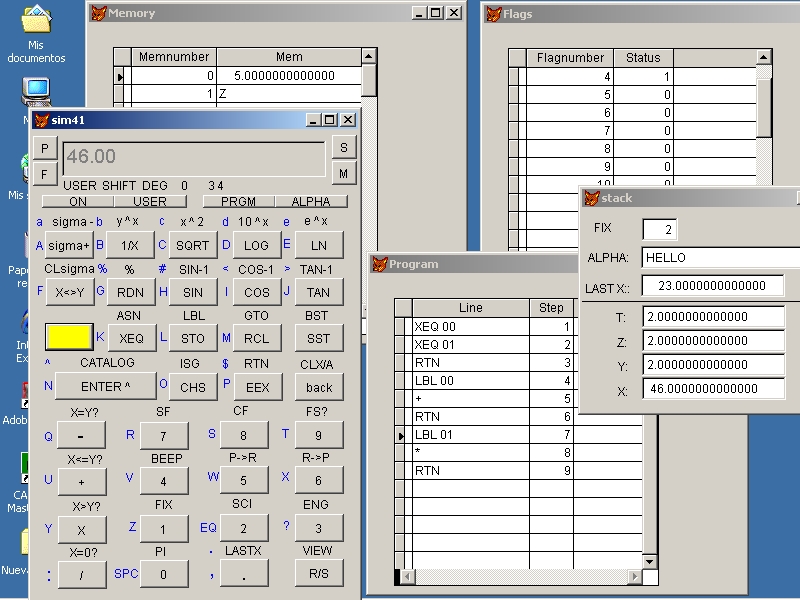
Task: Click the decimal point key
Action: pos(244,573)
